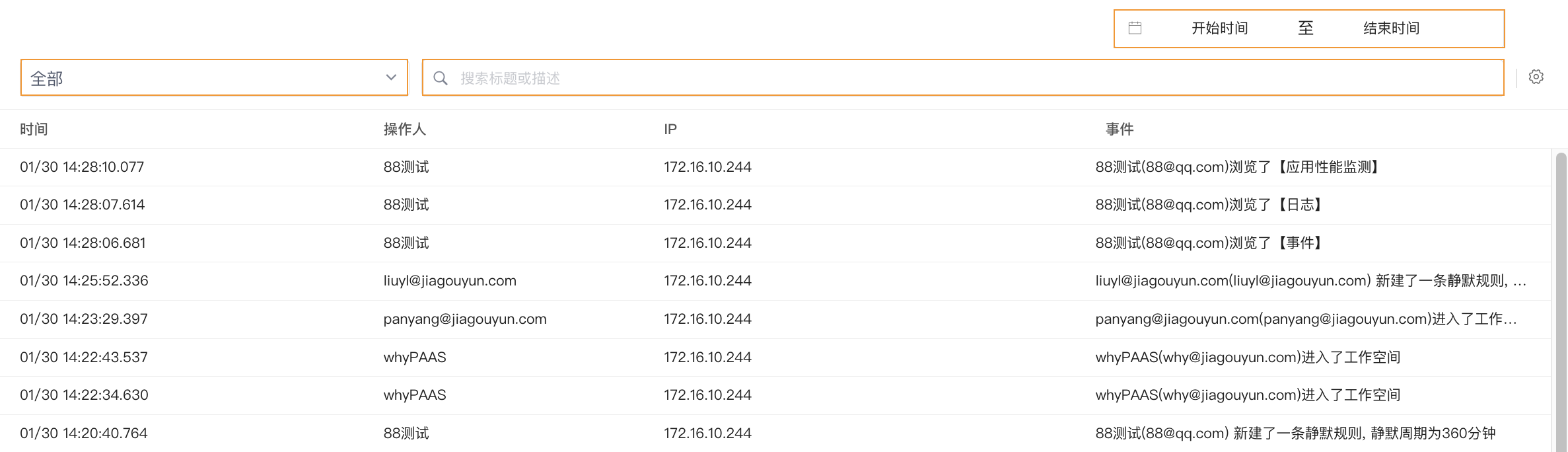Screen dimensions: 1568x452
Task: Open liuyl@jiagouyun.com operator entry
Action: tap(450, 281)
